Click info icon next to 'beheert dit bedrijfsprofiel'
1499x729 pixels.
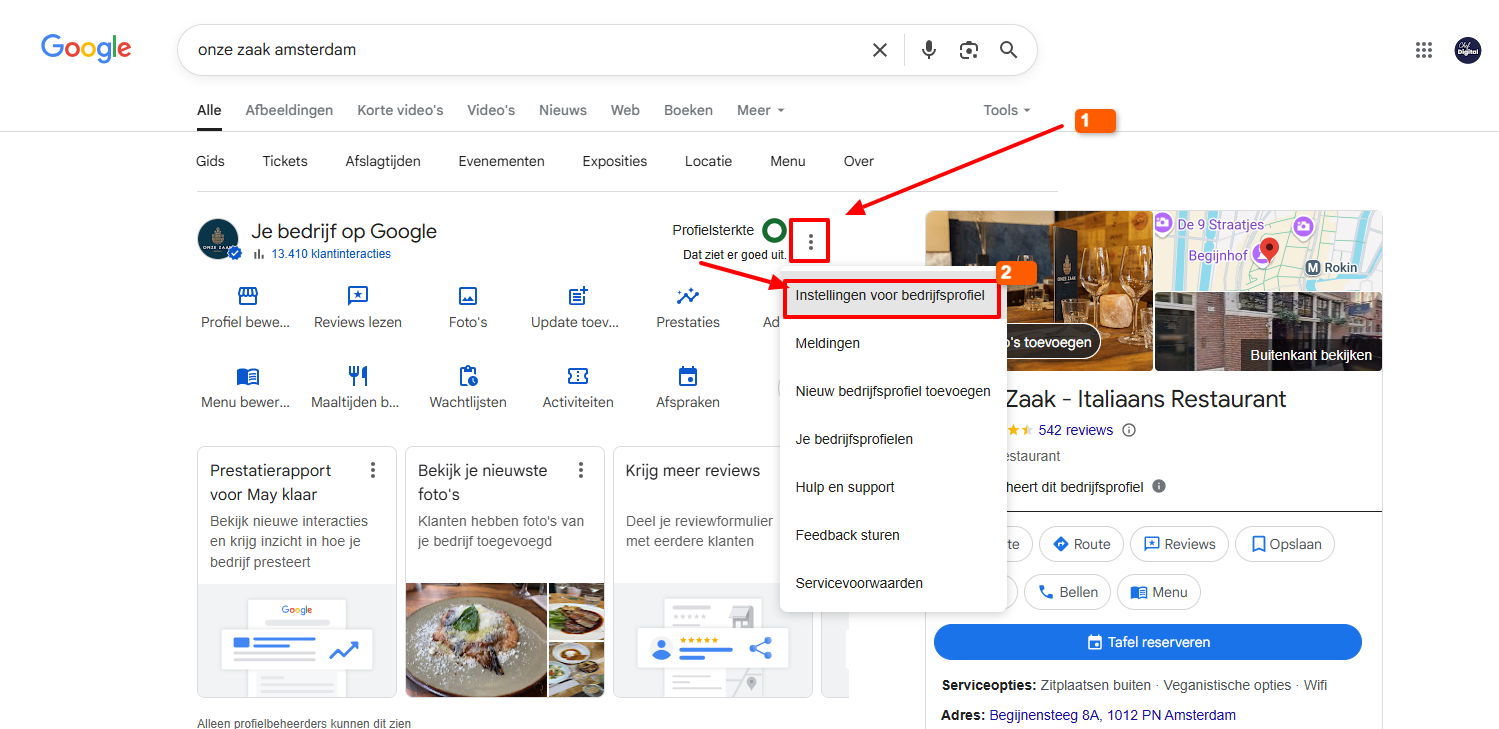[x=1159, y=487]
